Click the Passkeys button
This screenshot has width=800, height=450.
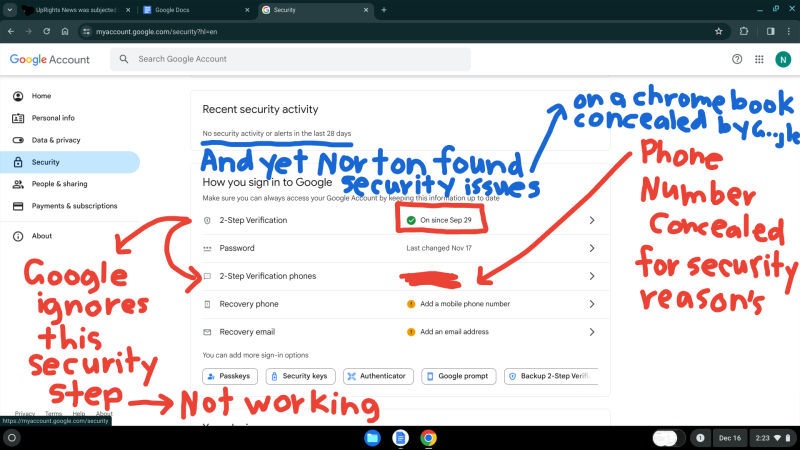[x=230, y=376]
